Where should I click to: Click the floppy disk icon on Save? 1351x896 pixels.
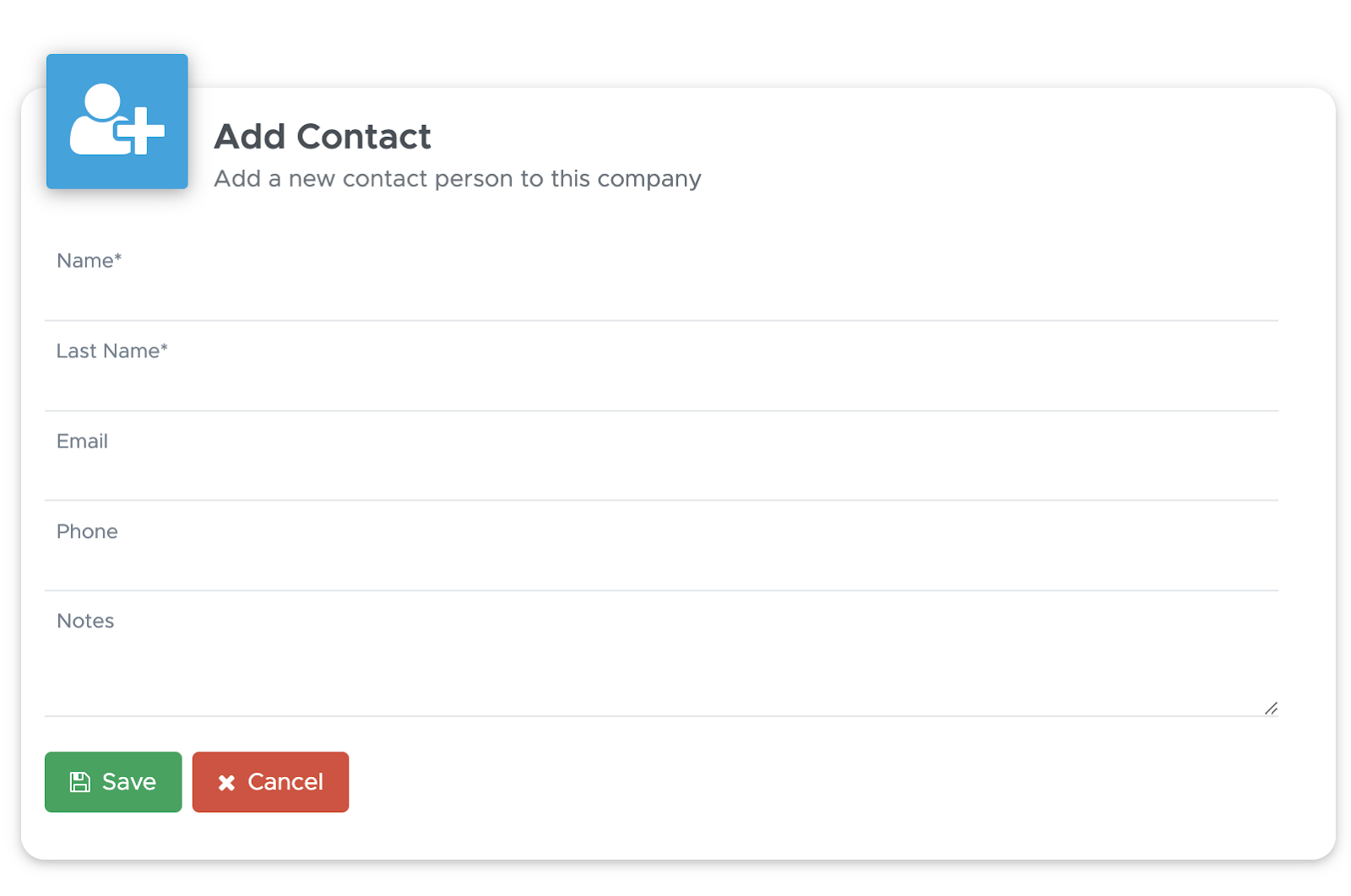coord(80,782)
